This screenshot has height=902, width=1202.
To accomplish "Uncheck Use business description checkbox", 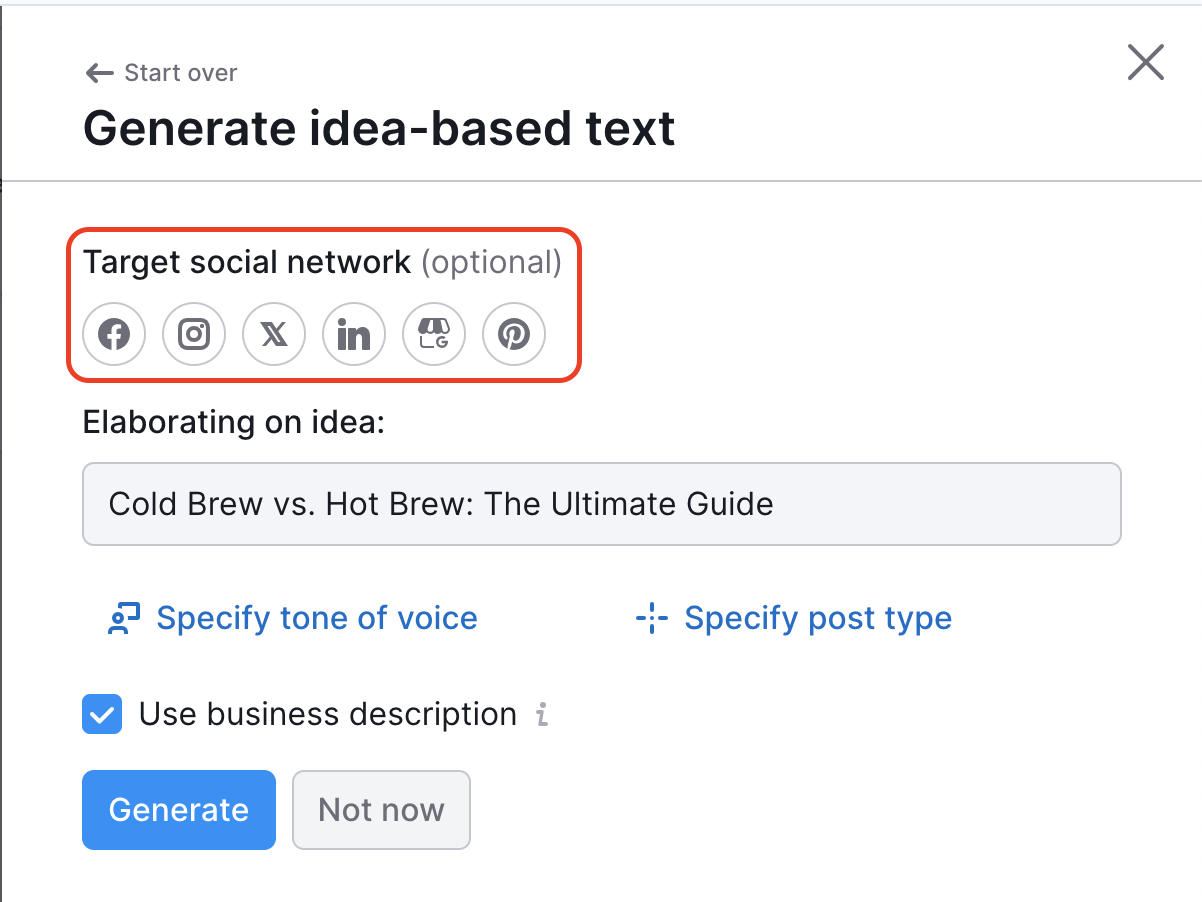I will coord(102,715).
